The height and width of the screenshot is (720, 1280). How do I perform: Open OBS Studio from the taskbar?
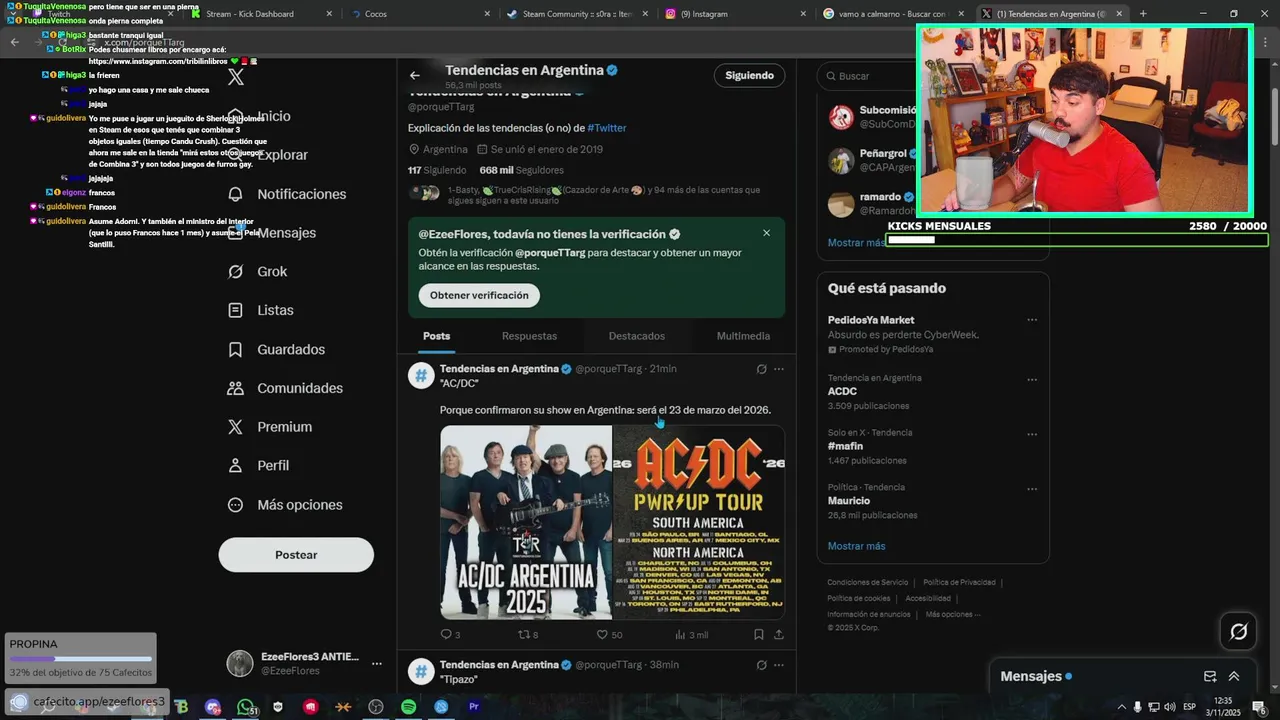click(x=376, y=707)
